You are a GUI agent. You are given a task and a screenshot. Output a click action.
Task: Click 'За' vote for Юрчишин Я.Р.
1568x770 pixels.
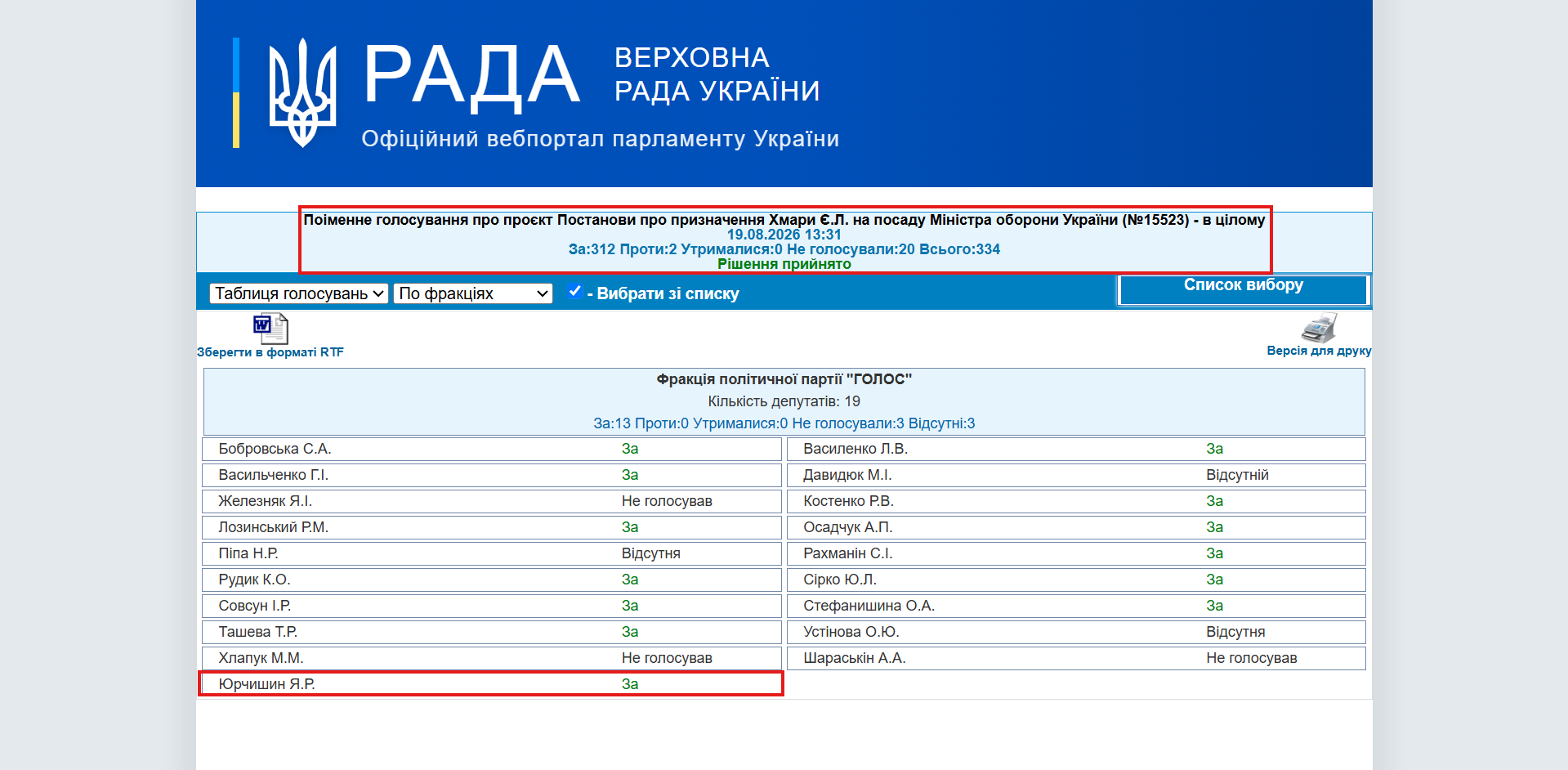[x=630, y=684]
